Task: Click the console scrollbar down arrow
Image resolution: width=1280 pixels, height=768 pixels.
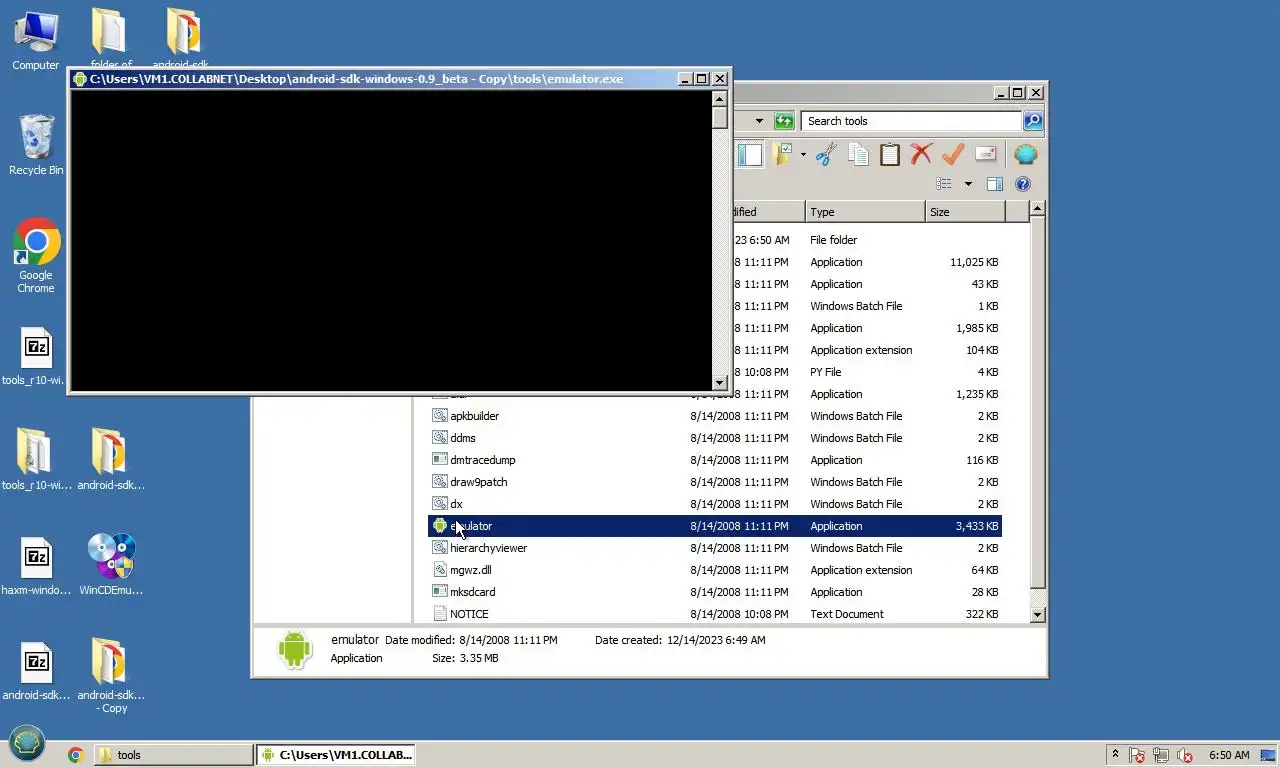Action: click(719, 382)
